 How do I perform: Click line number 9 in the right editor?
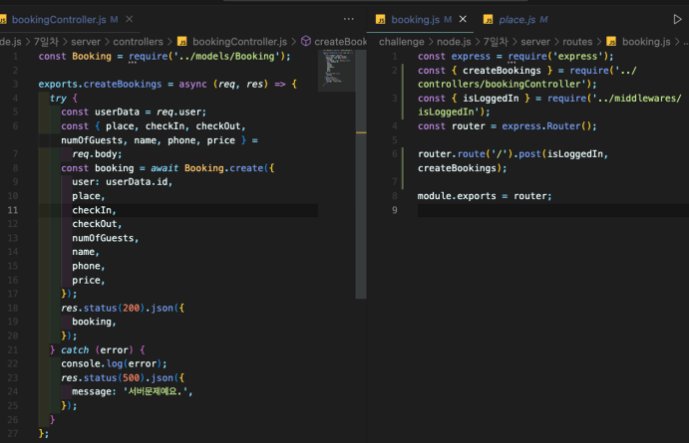coord(395,210)
